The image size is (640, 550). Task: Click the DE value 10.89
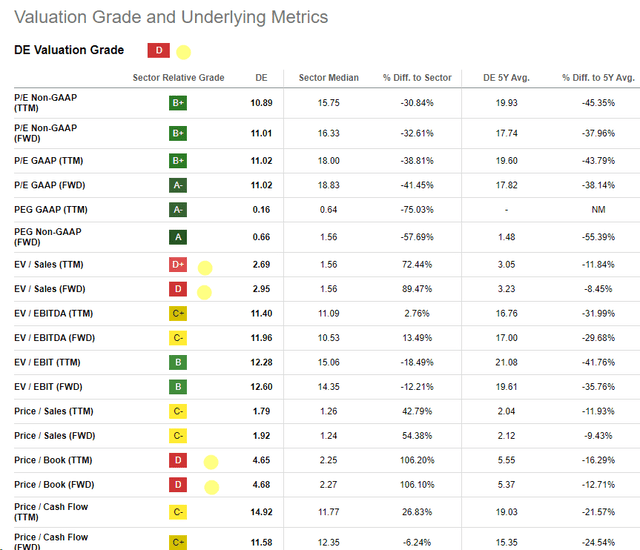[x=261, y=103]
